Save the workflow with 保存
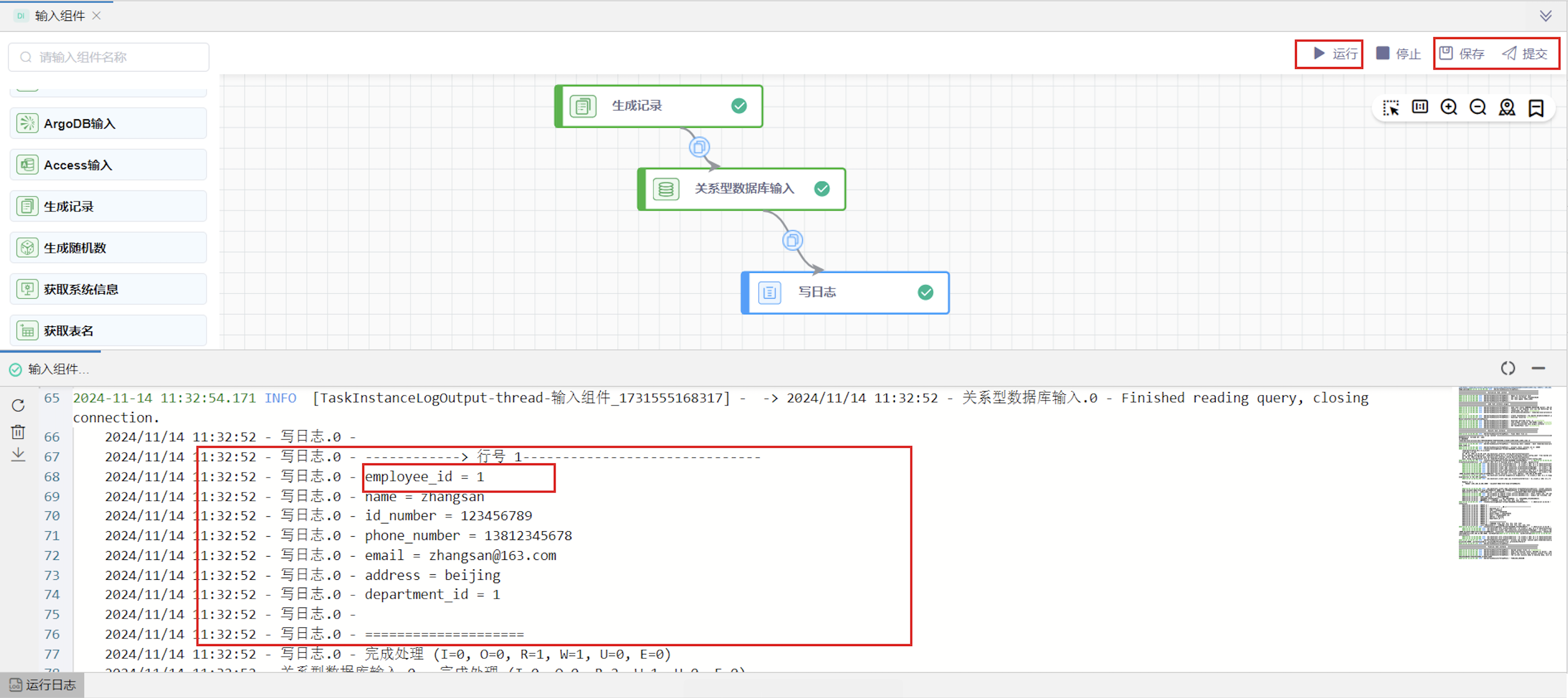 point(1461,54)
